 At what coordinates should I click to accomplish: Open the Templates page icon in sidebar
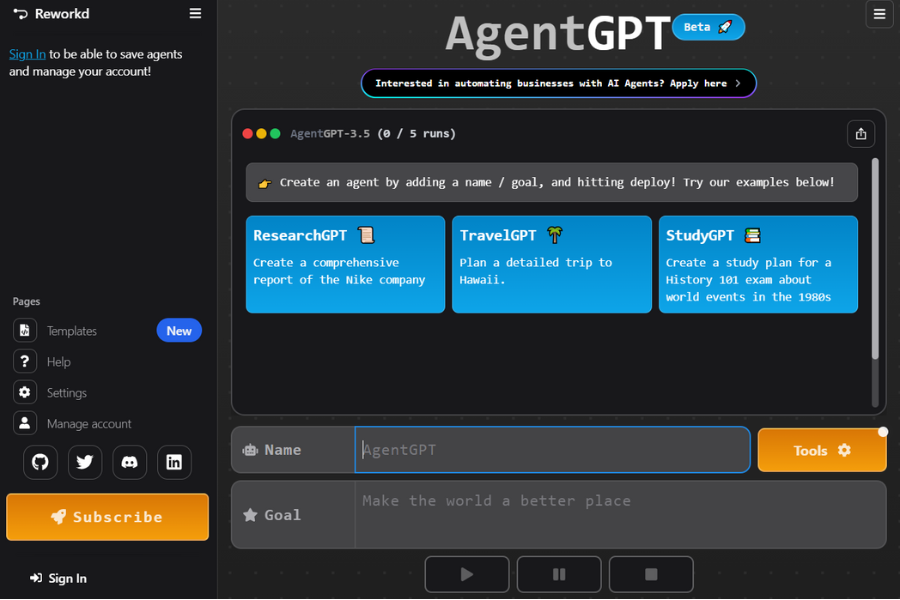pyautogui.click(x=24, y=330)
